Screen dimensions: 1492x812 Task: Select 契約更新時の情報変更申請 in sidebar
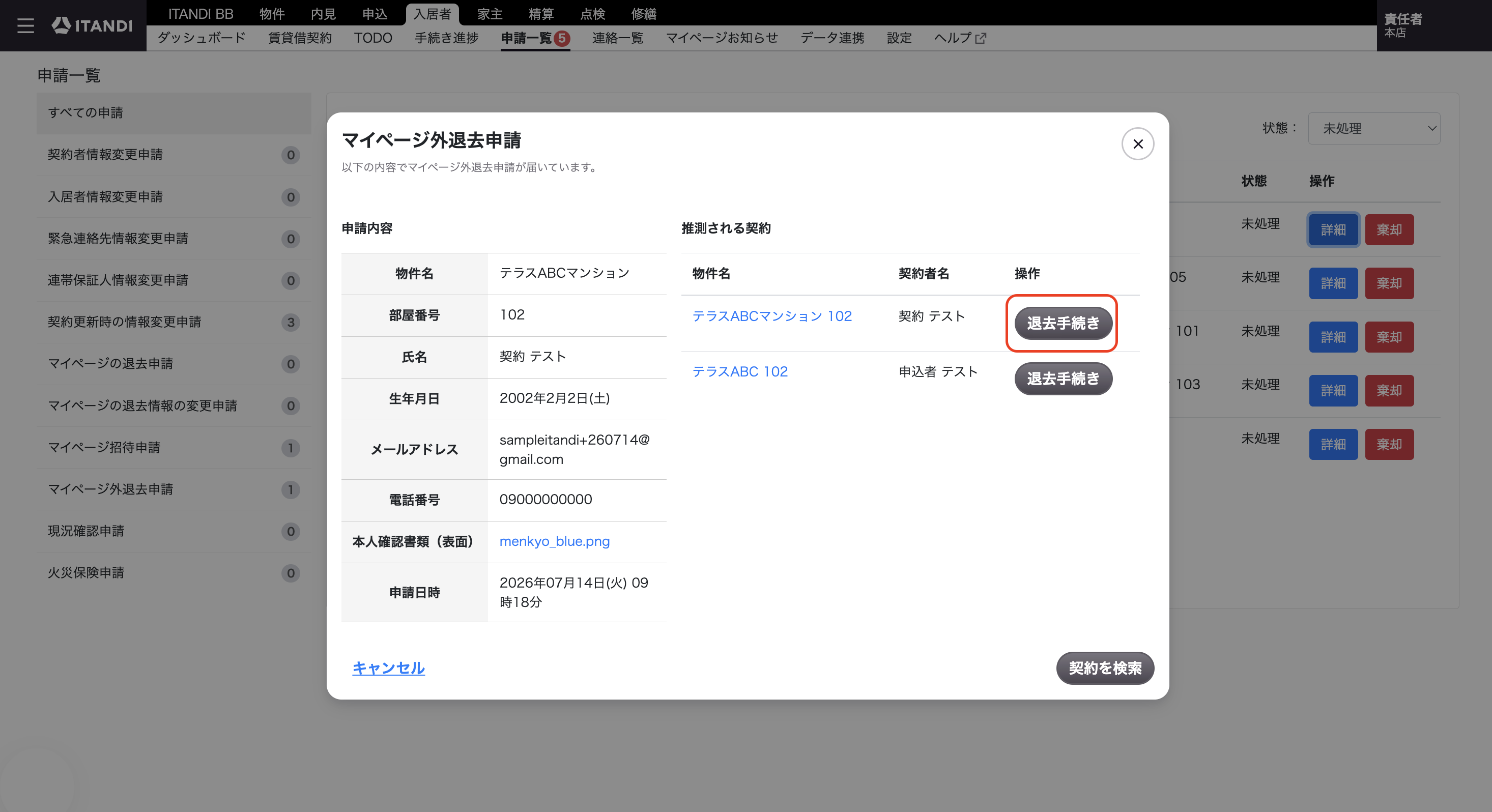click(174, 322)
